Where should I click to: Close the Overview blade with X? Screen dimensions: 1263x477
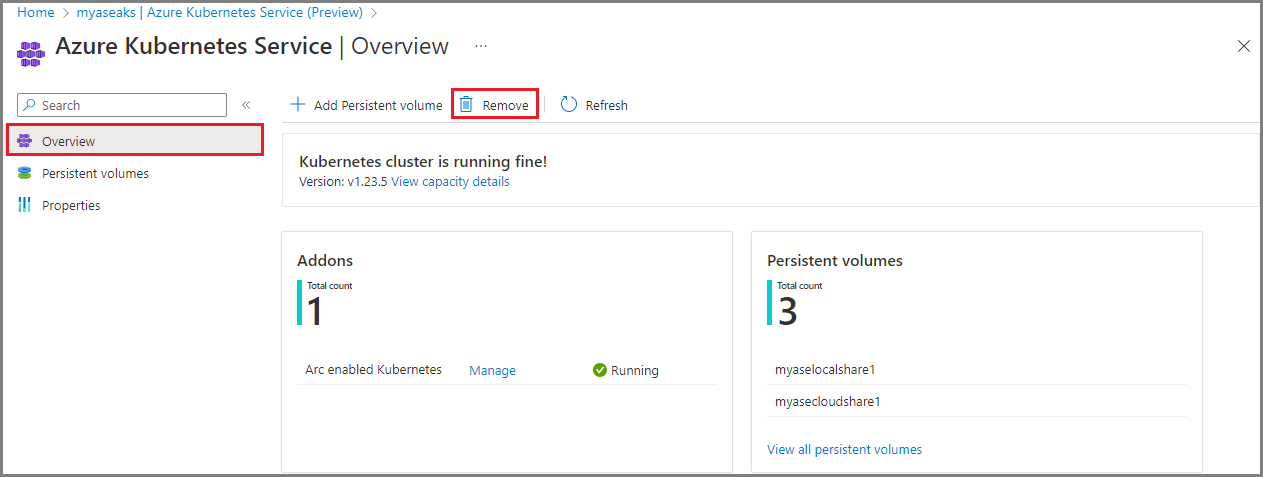tap(1244, 46)
